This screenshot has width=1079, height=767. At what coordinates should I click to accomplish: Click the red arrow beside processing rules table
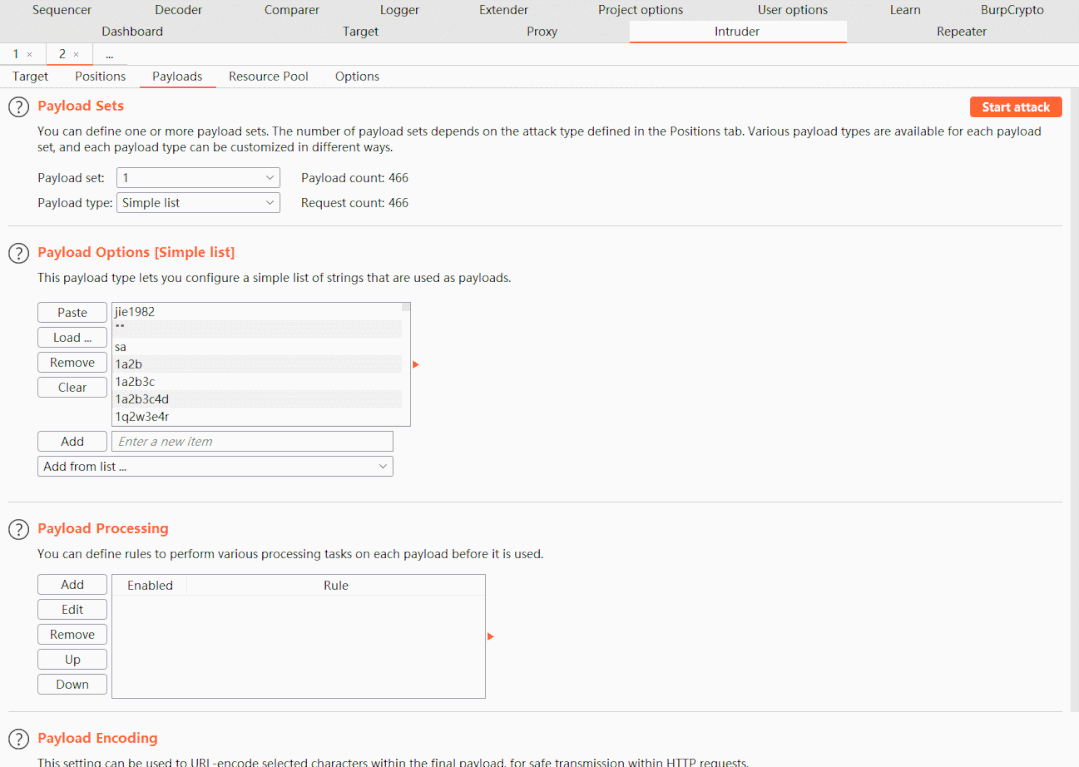(491, 636)
